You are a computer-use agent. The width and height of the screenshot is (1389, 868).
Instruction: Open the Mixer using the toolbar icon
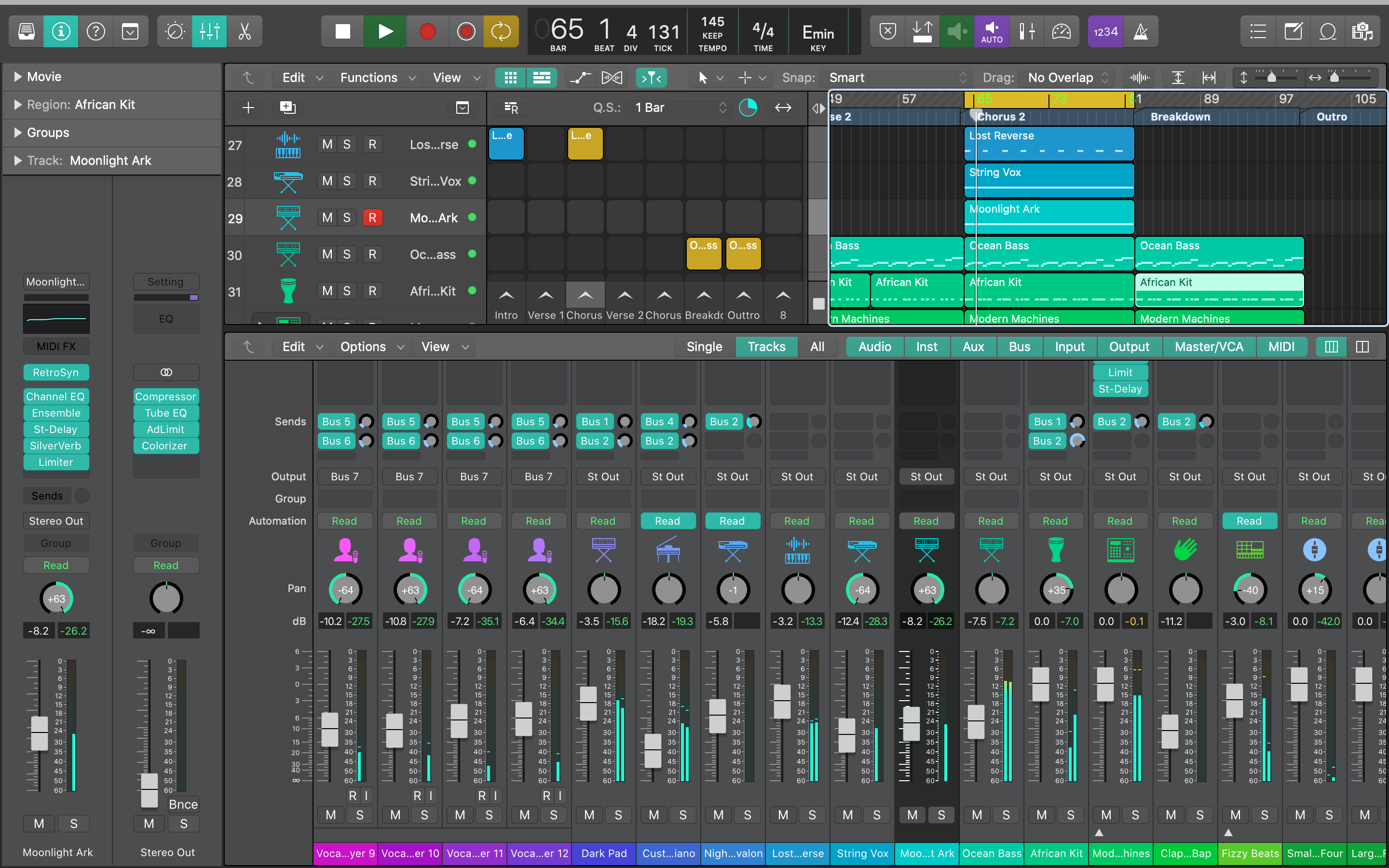pyautogui.click(x=209, y=31)
